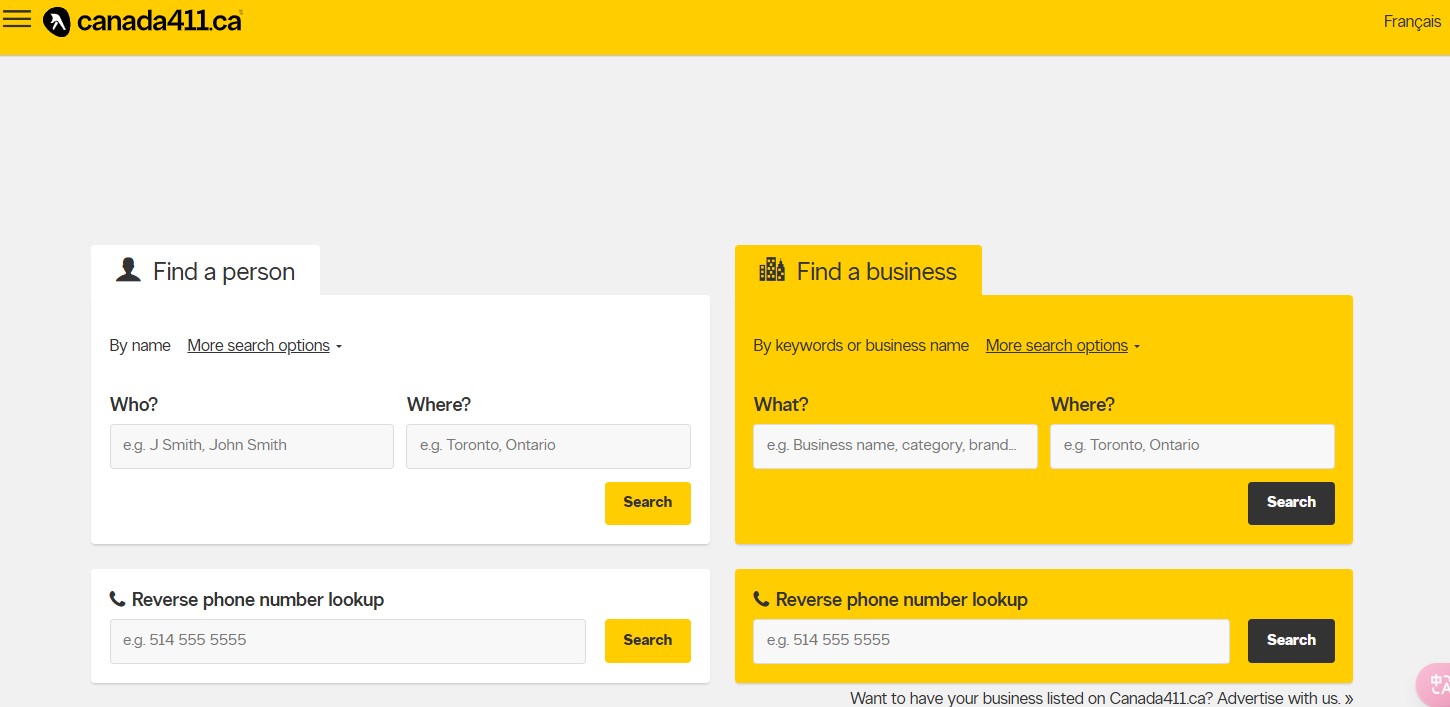Focus the Who? name input field
This screenshot has height=707, width=1450.
pos(252,446)
